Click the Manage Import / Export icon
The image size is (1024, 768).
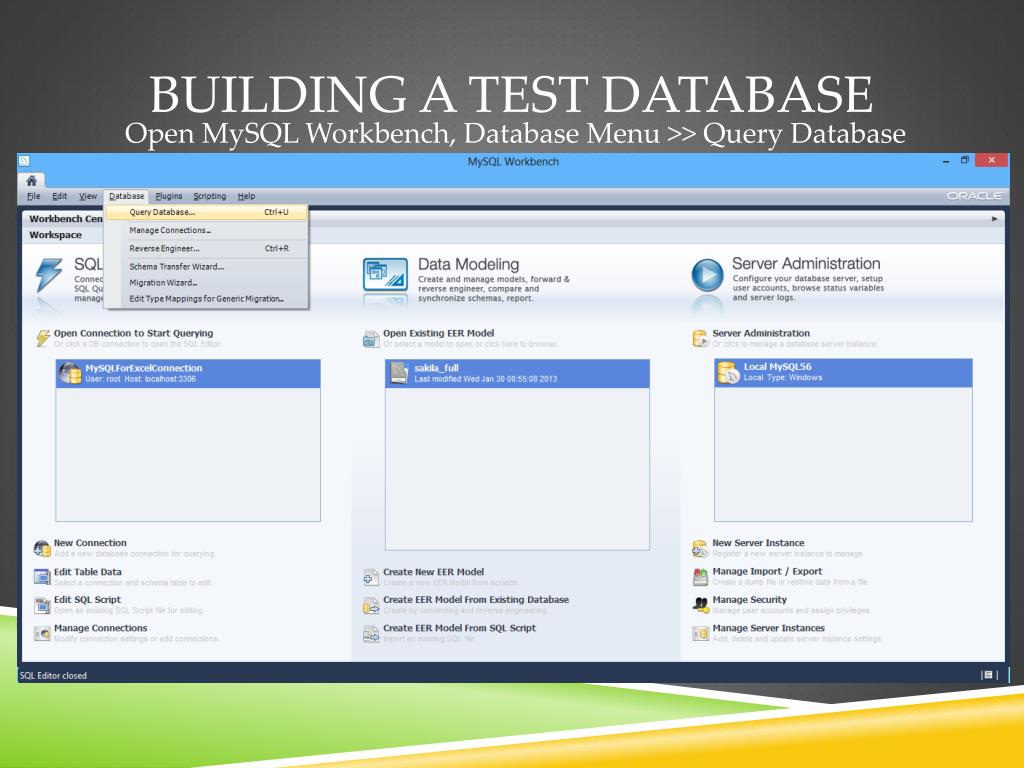(700, 577)
